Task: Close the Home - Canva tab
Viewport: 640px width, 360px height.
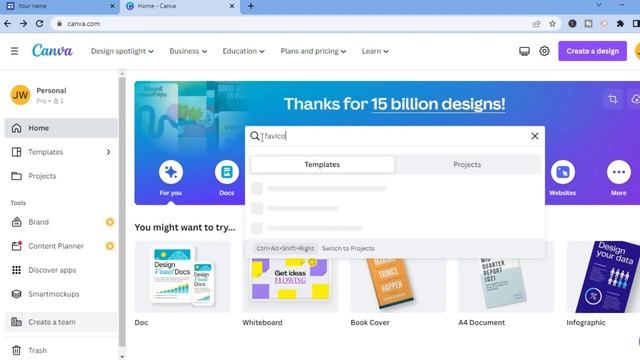Action: (232, 6)
